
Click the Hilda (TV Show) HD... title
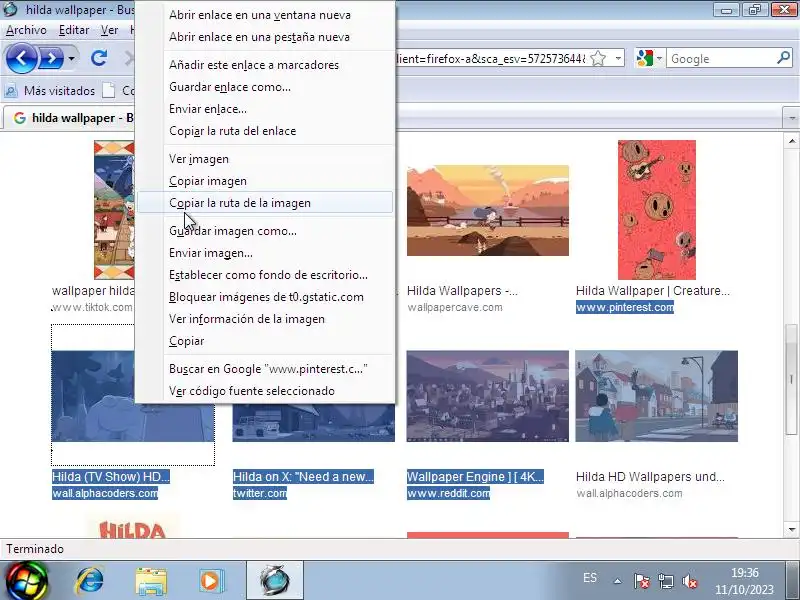coord(111,477)
